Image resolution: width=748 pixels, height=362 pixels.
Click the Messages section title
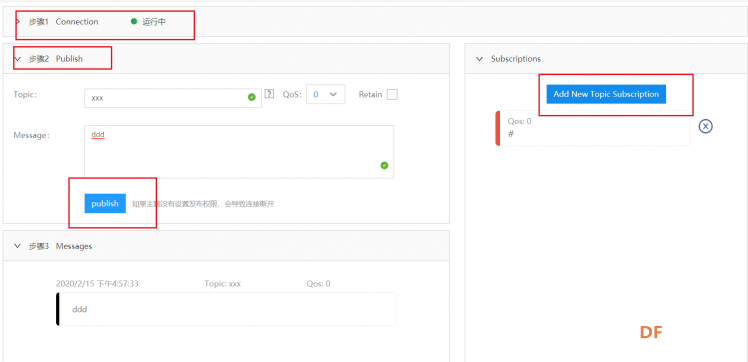(74, 246)
